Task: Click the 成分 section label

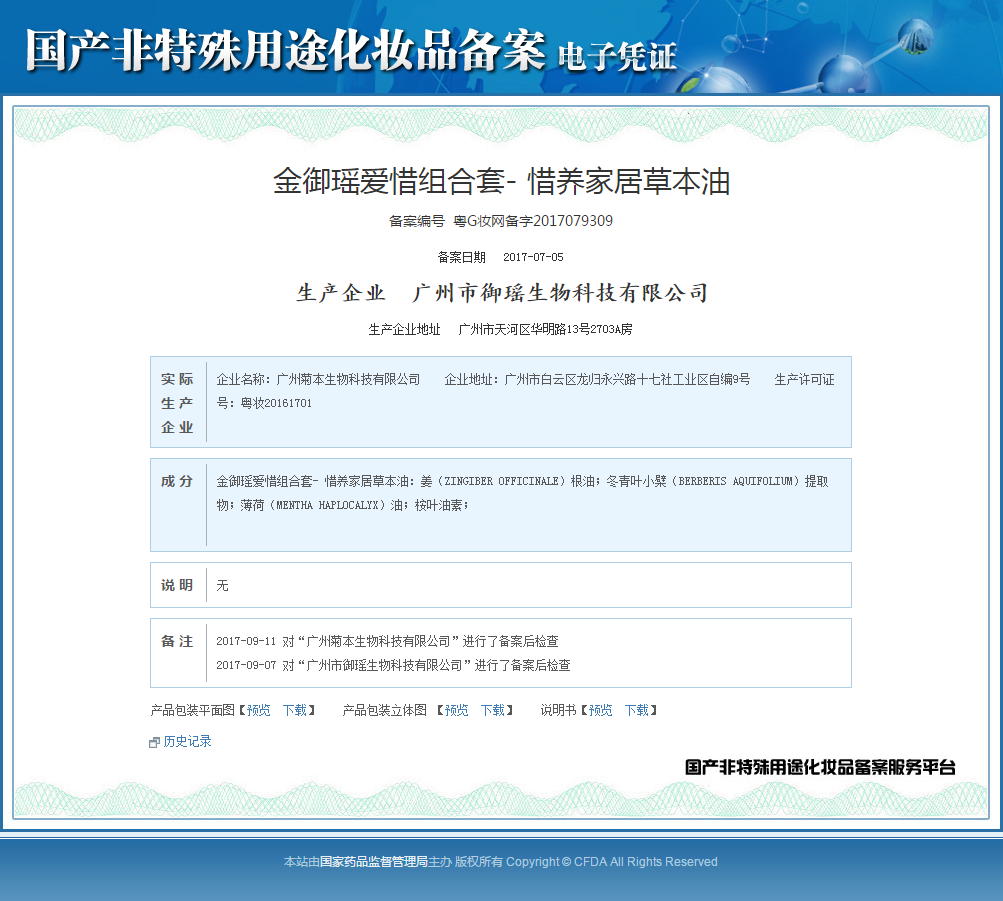Action: tap(177, 481)
